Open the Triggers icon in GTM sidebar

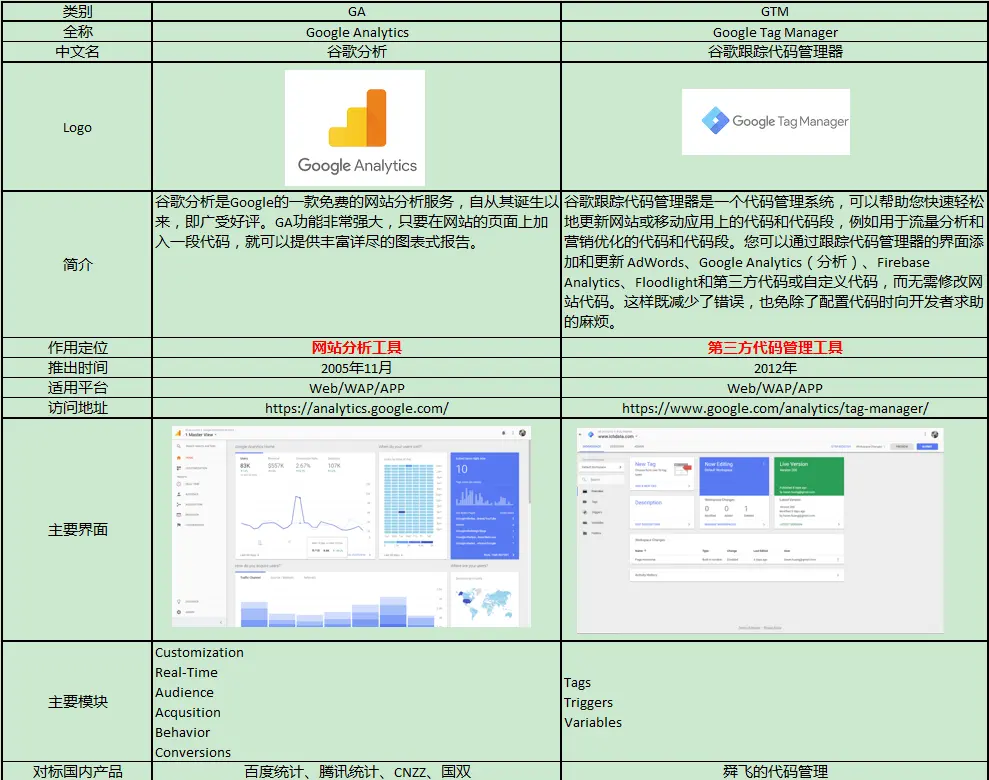585,512
